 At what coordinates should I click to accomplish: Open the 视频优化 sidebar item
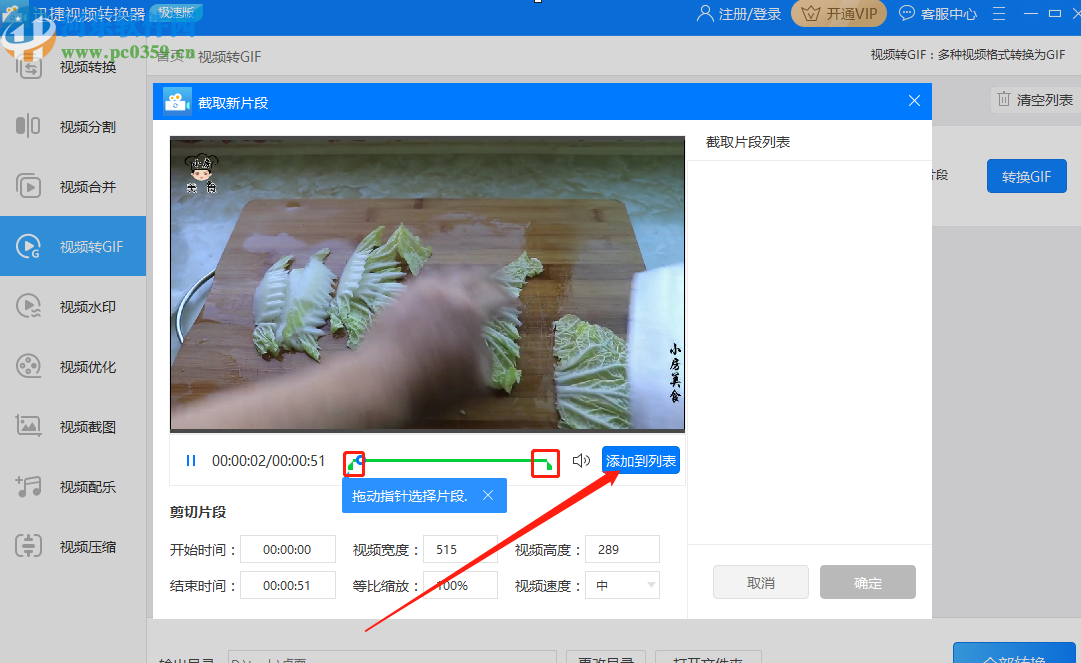click(72, 367)
